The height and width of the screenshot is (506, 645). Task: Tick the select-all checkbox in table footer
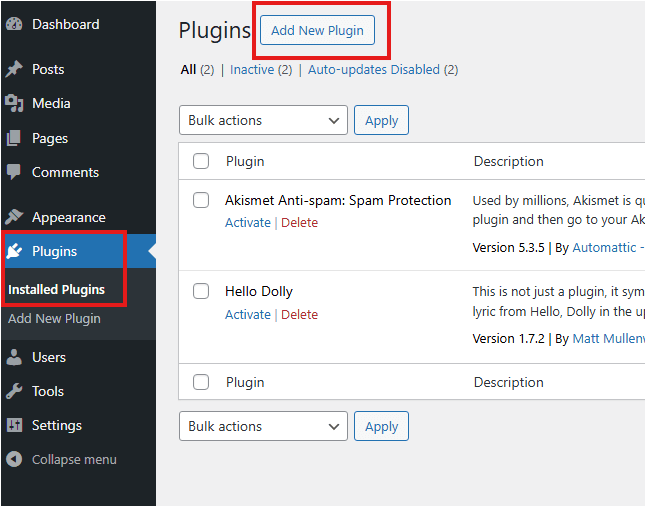click(x=201, y=382)
